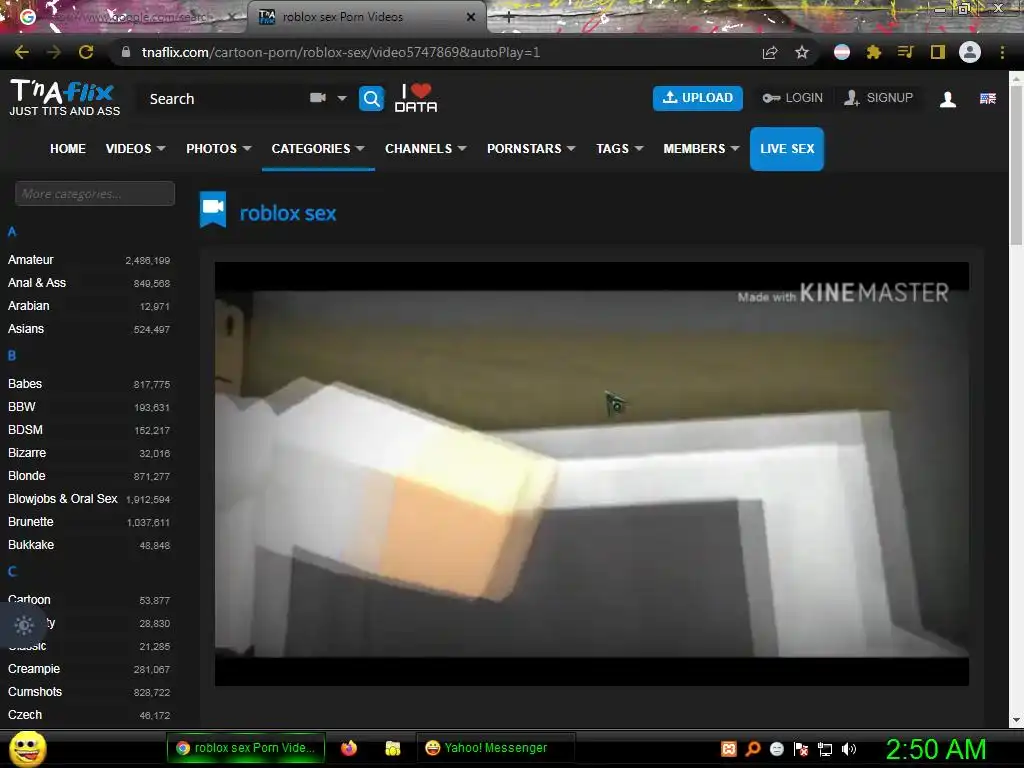
Task: Expand the CHANNELS menu dropdown
Action: [462, 149]
